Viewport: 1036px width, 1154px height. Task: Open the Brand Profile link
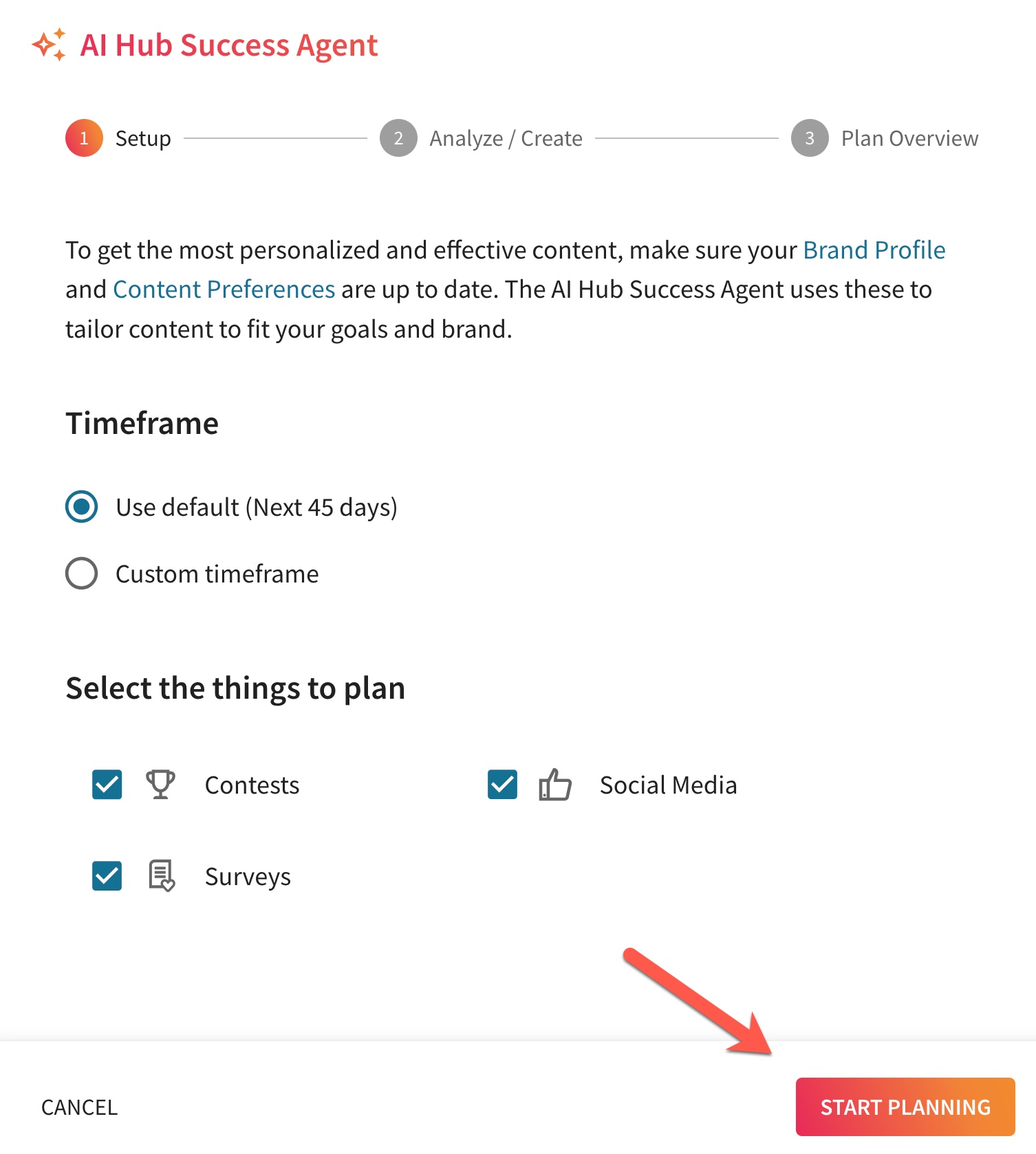(x=874, y=250)
